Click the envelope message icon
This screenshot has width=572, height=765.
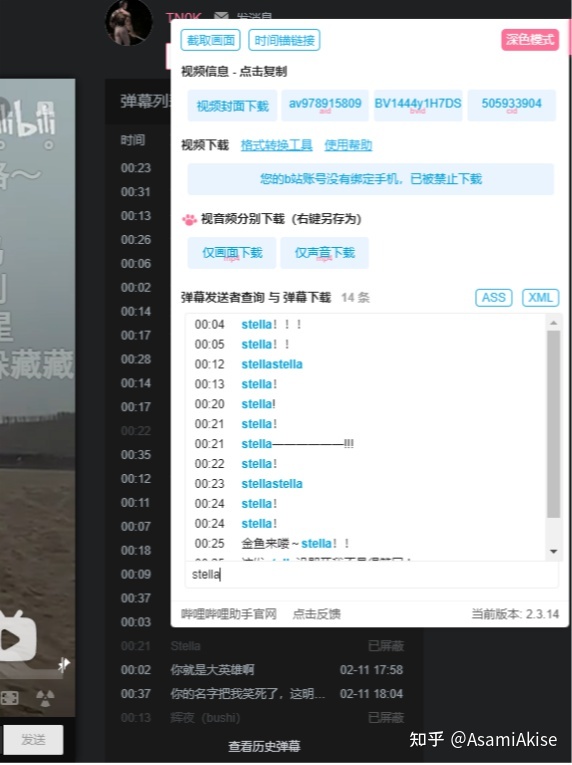tap(221, 16)
